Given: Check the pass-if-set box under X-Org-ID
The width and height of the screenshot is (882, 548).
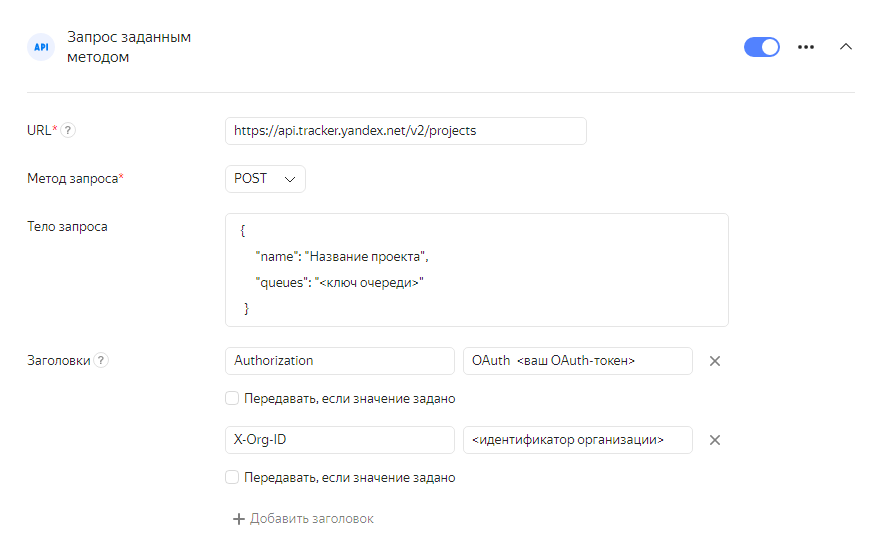Looking at the screenshot, I should coord(233,478).
